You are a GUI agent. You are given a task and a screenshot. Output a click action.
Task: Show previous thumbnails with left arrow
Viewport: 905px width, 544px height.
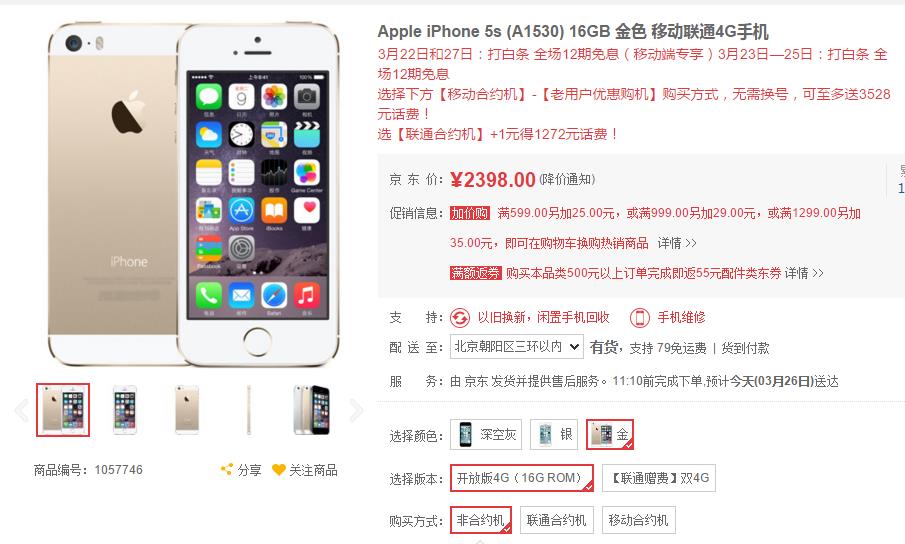pyautogui.click(x=21, y=410)
